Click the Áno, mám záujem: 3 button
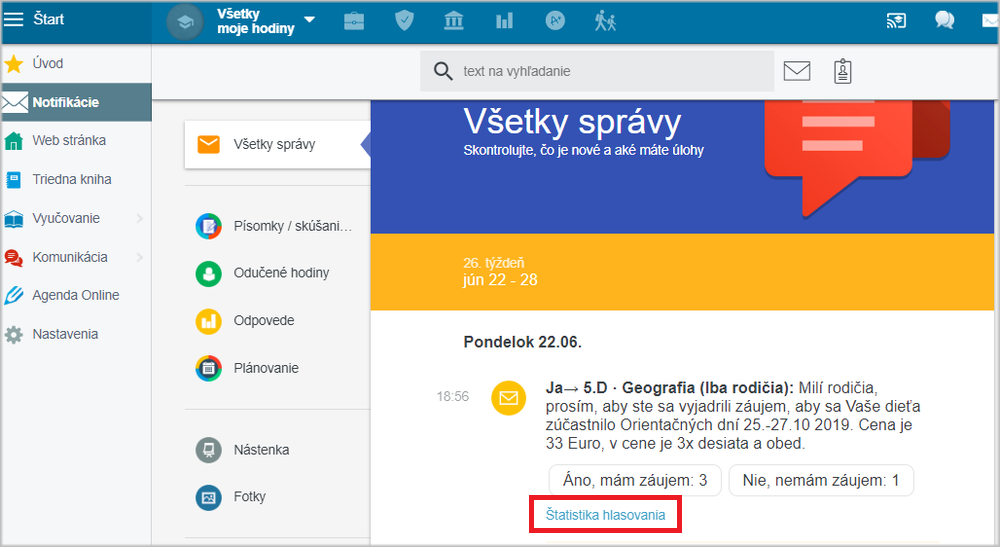Screen dimensions: 1000x547 point(635,480)
